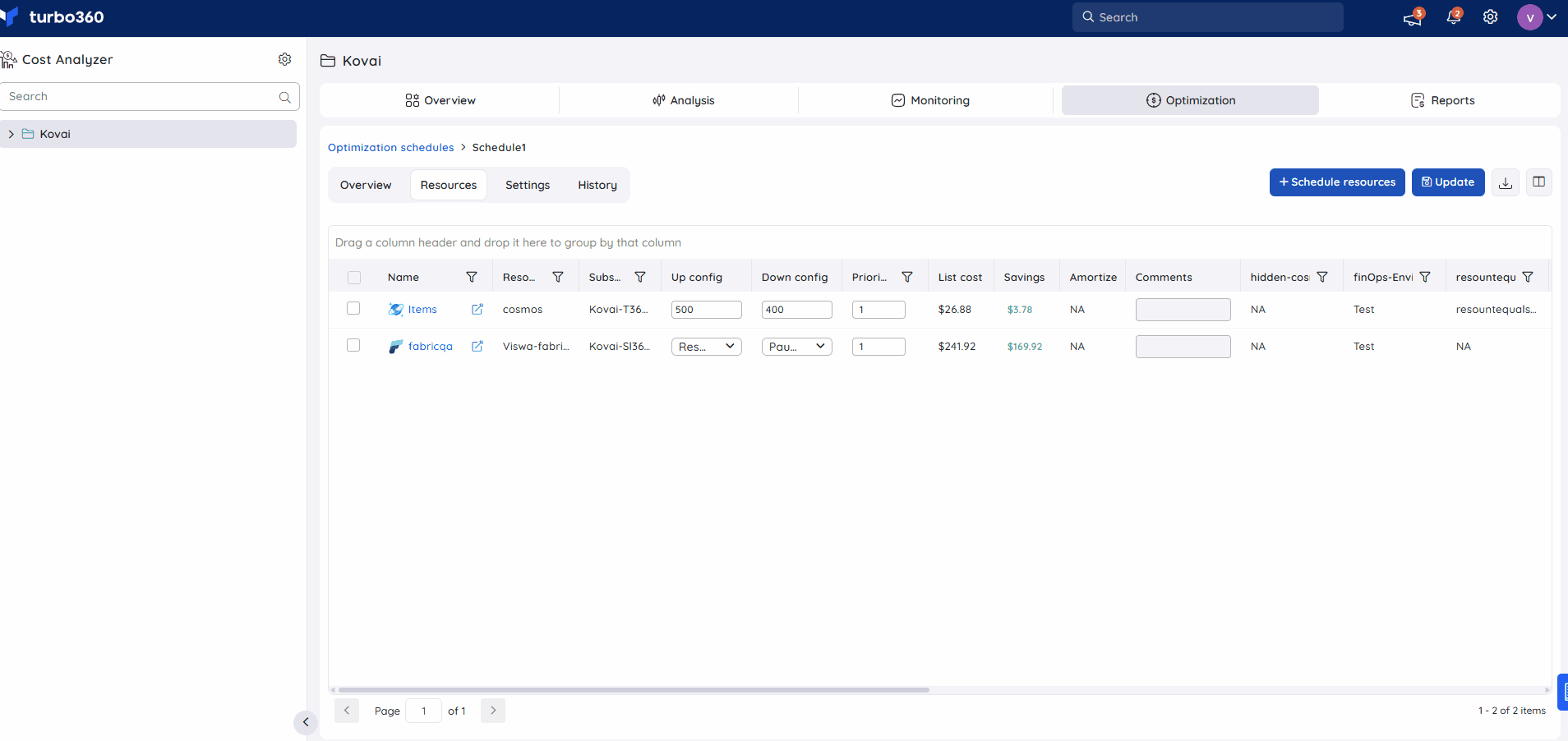Open the schedule Settings sub-tab
1568x741 pixels.
pos(528,185)
